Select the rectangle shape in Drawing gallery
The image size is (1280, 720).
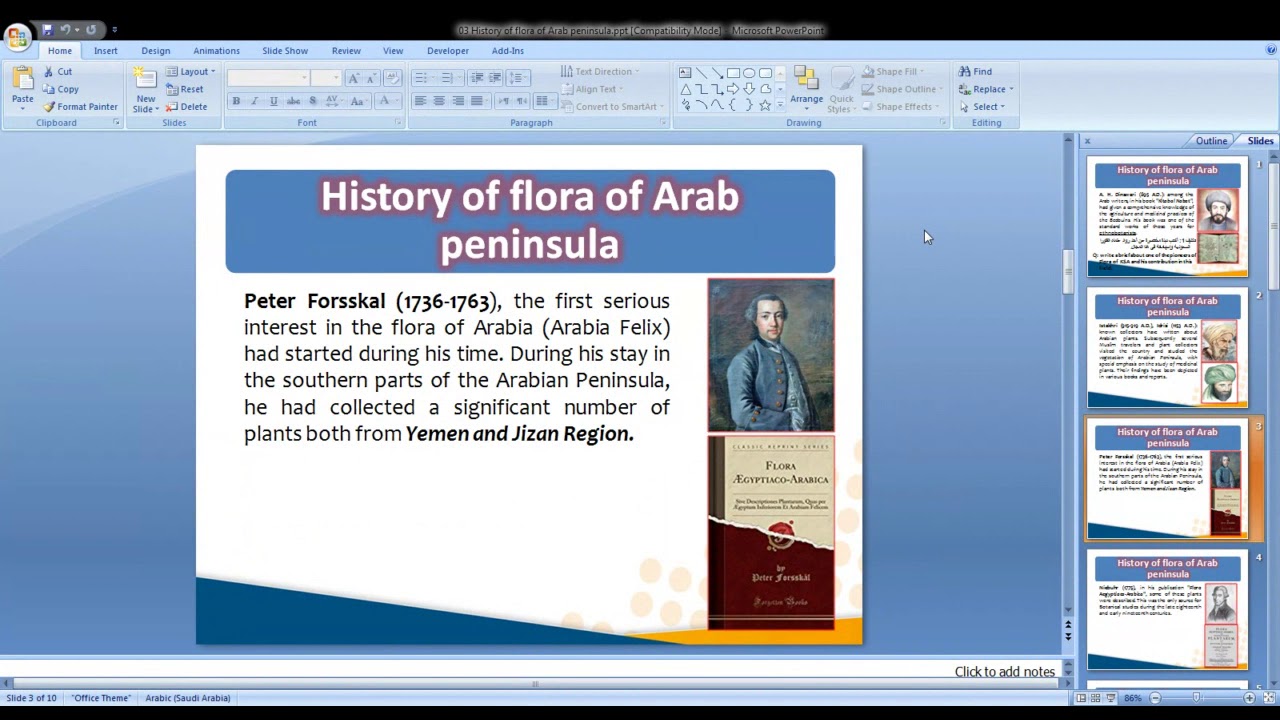click(733, 73)
